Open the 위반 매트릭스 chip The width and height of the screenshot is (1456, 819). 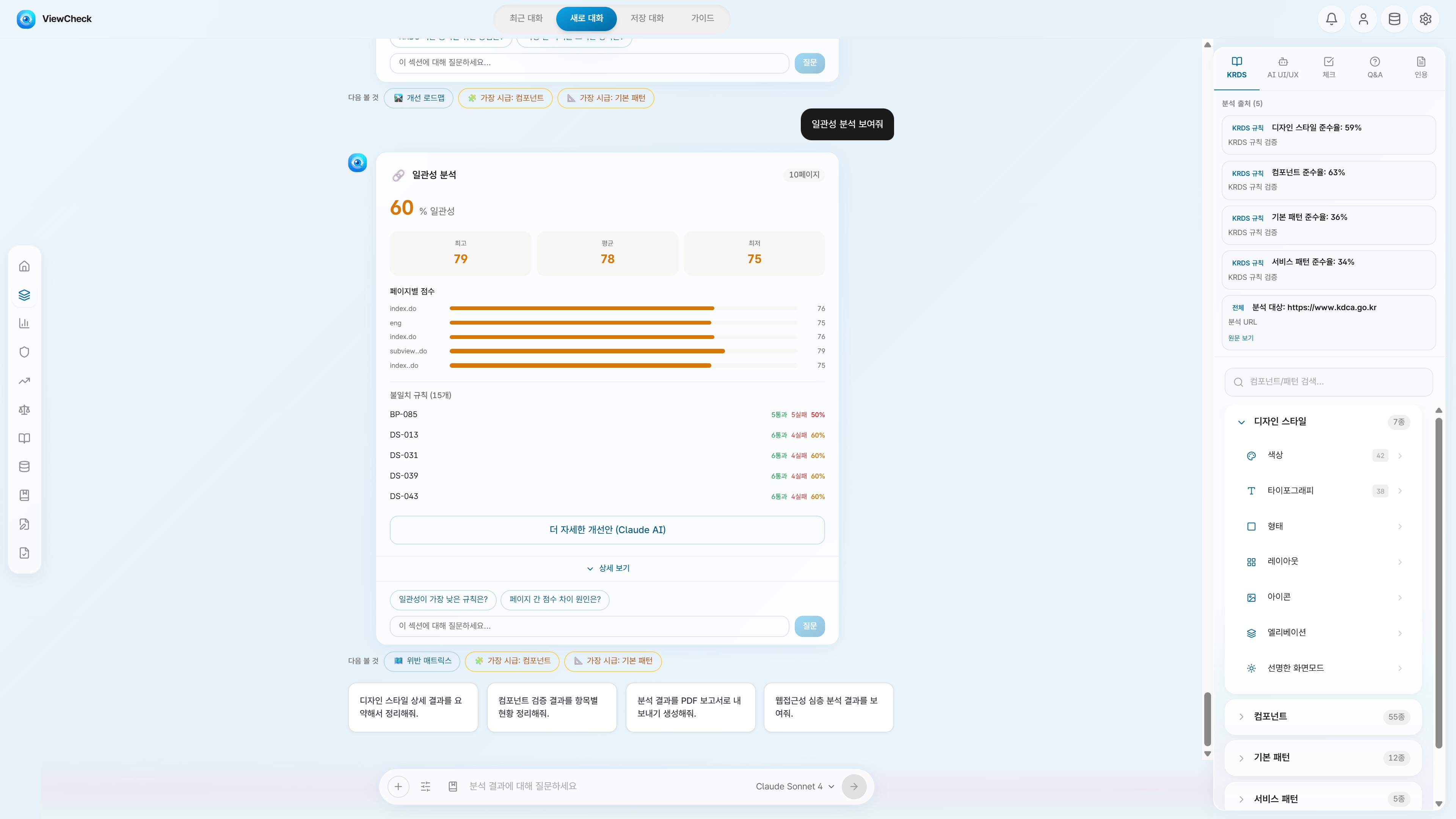pos(422,661)
